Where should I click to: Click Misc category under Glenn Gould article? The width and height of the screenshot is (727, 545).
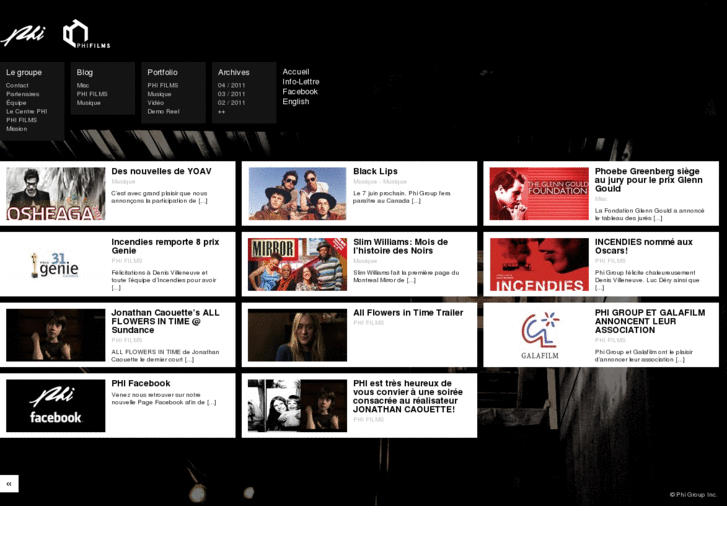click(601, 199)
